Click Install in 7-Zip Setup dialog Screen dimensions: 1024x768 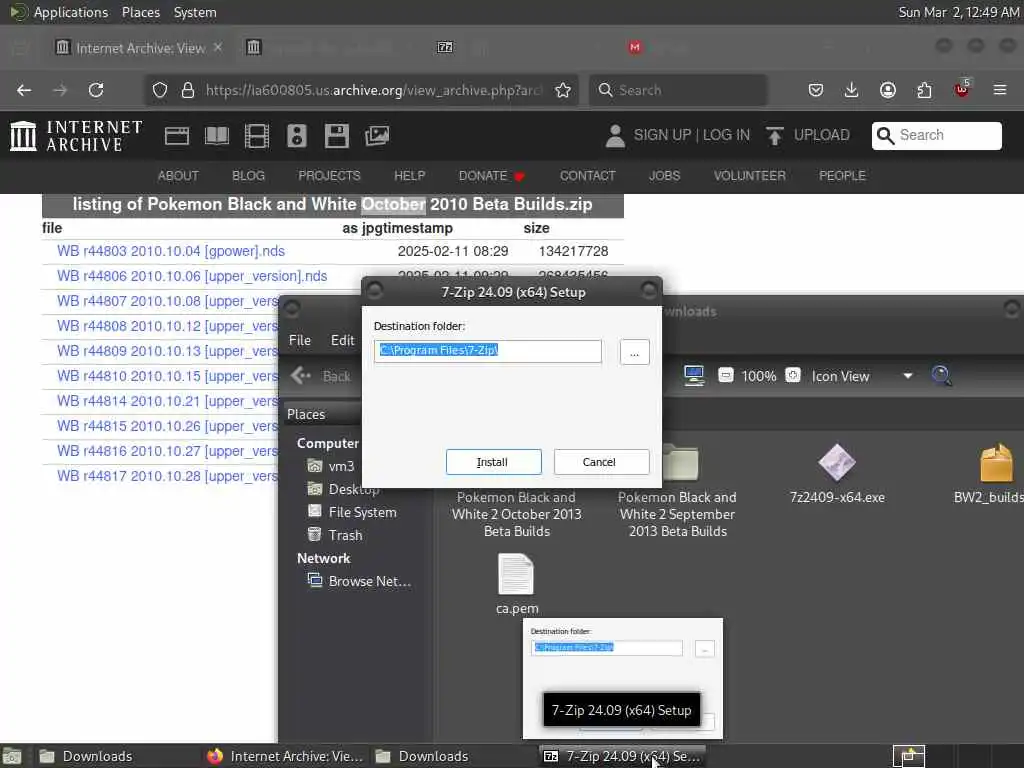493,462
